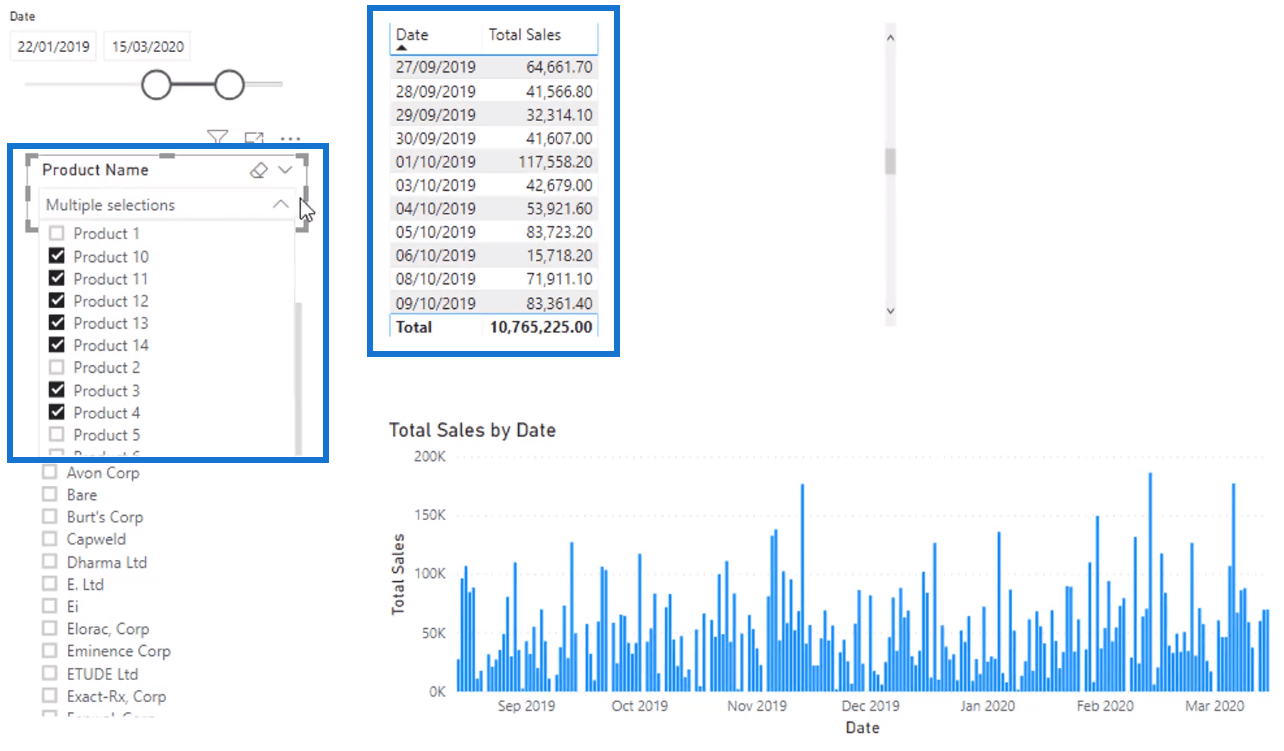Click the 15,718.20 sales value
The height and width of the screenshot is (751, 1284).
(x=558, y=255)
